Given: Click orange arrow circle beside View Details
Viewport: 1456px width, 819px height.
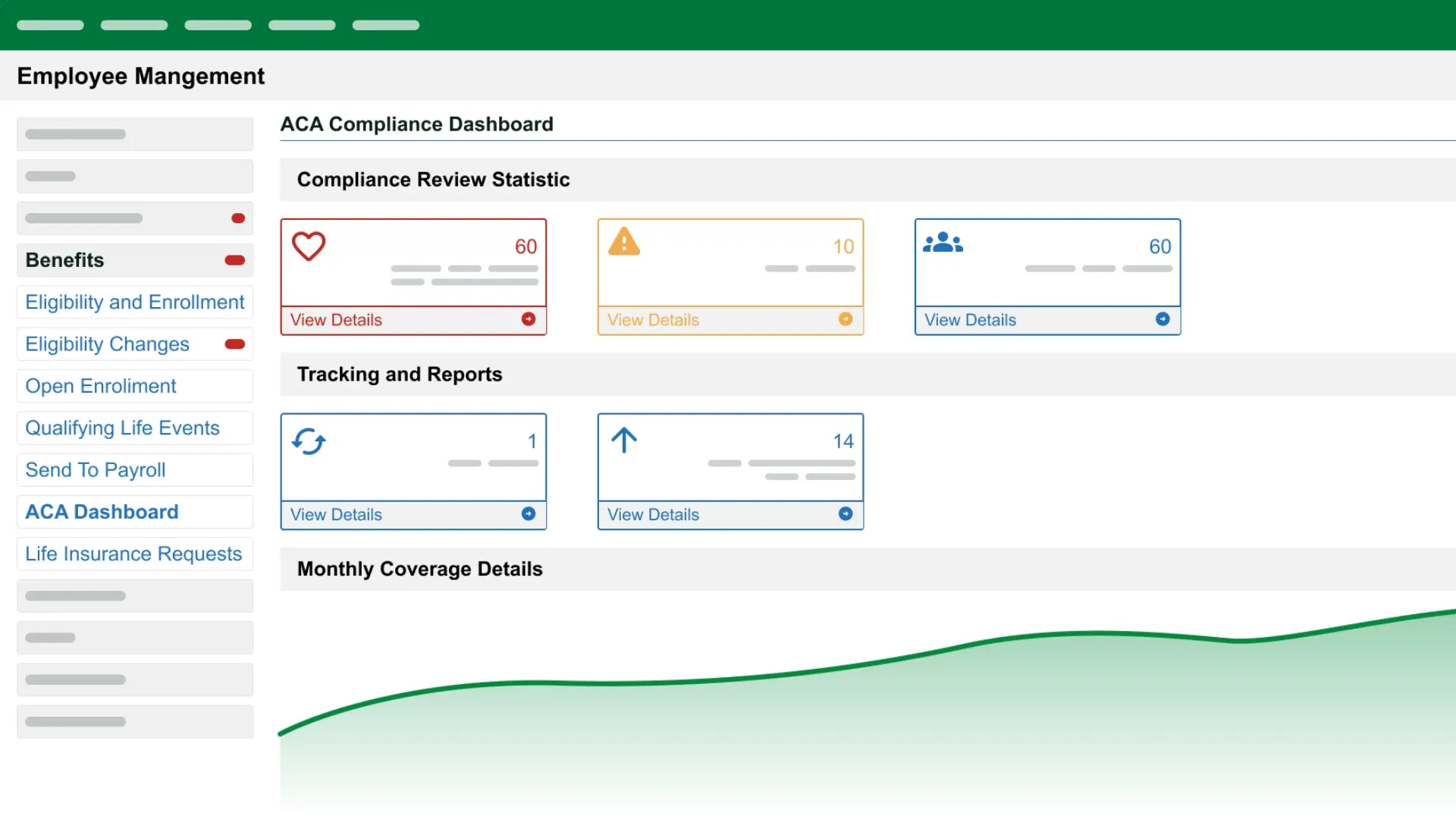Looking at the screenshot, I should pyautogui.click(x=846, y=319).
